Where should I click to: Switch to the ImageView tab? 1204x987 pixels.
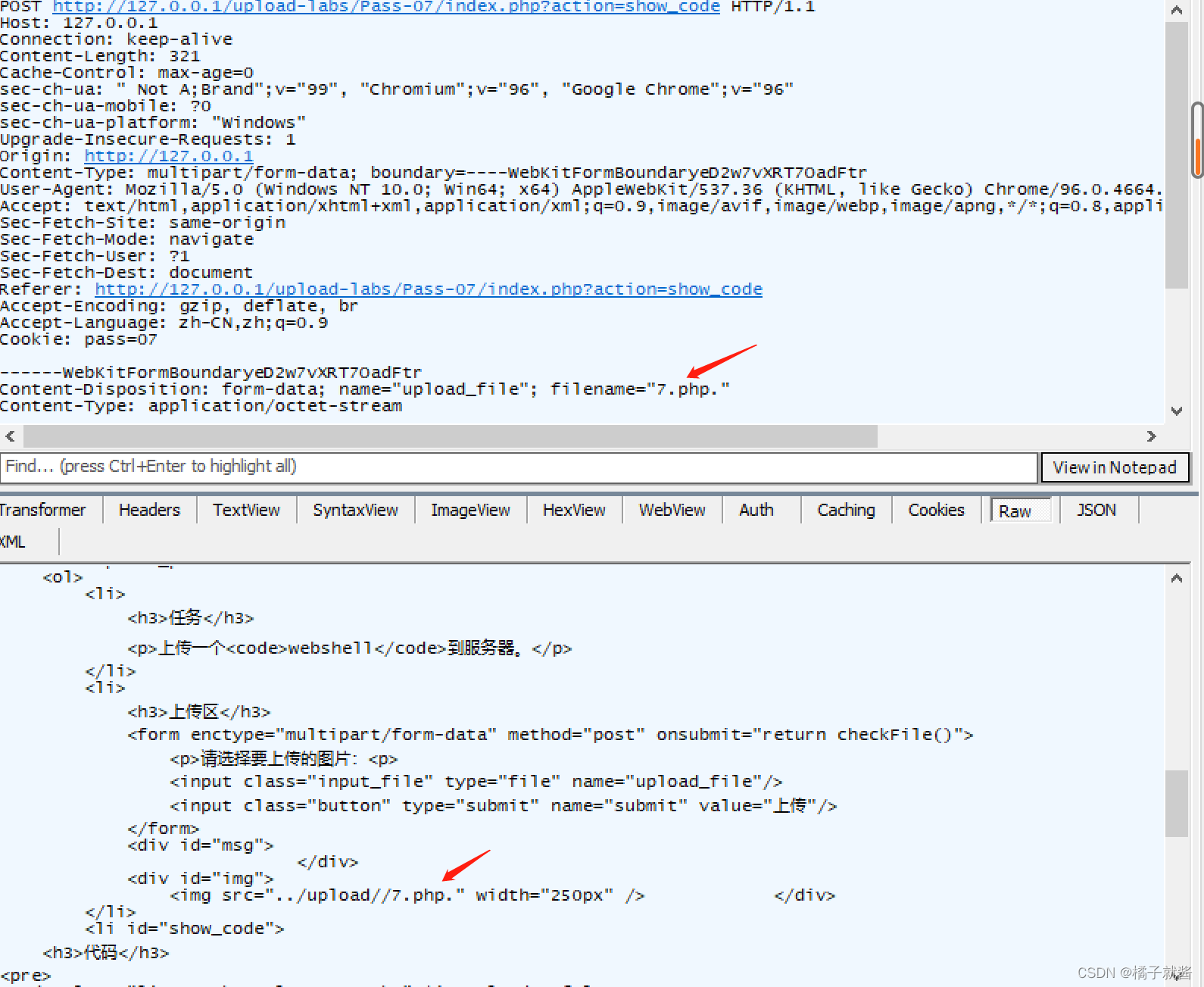click(470, 510)
